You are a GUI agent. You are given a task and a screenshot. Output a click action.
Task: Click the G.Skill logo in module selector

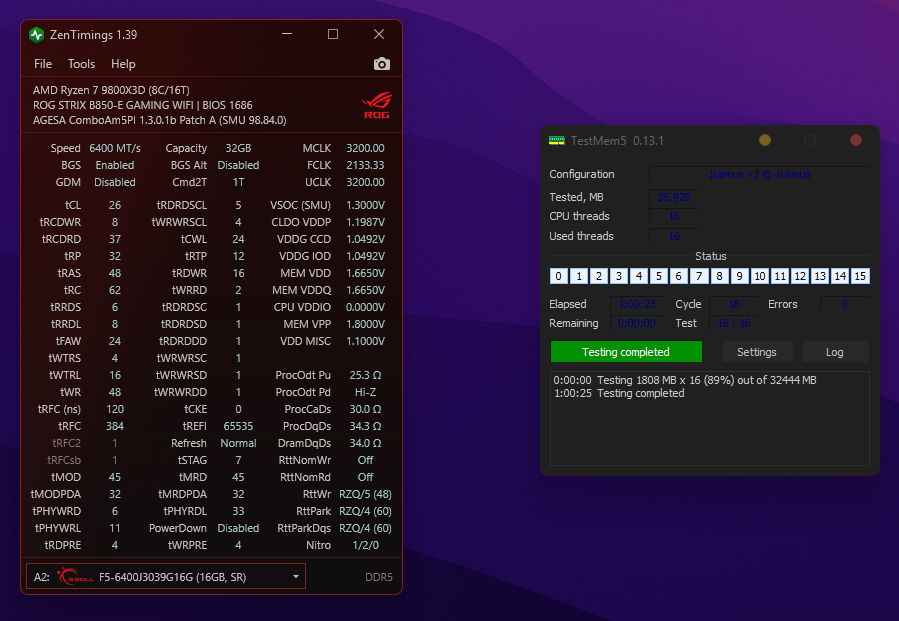75,576
